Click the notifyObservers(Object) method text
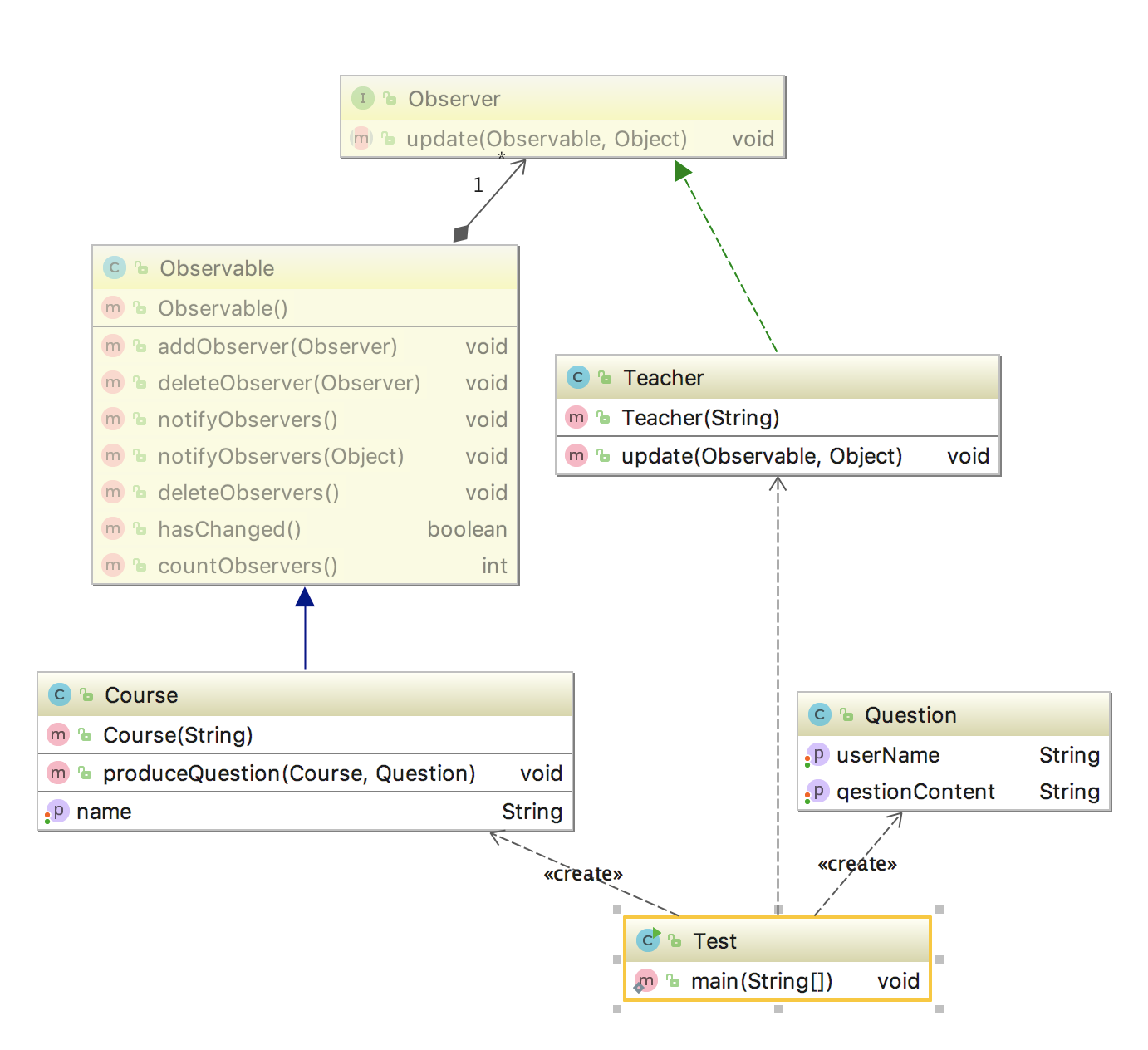Viewport: 1148px width, 1050px height. 281,456
